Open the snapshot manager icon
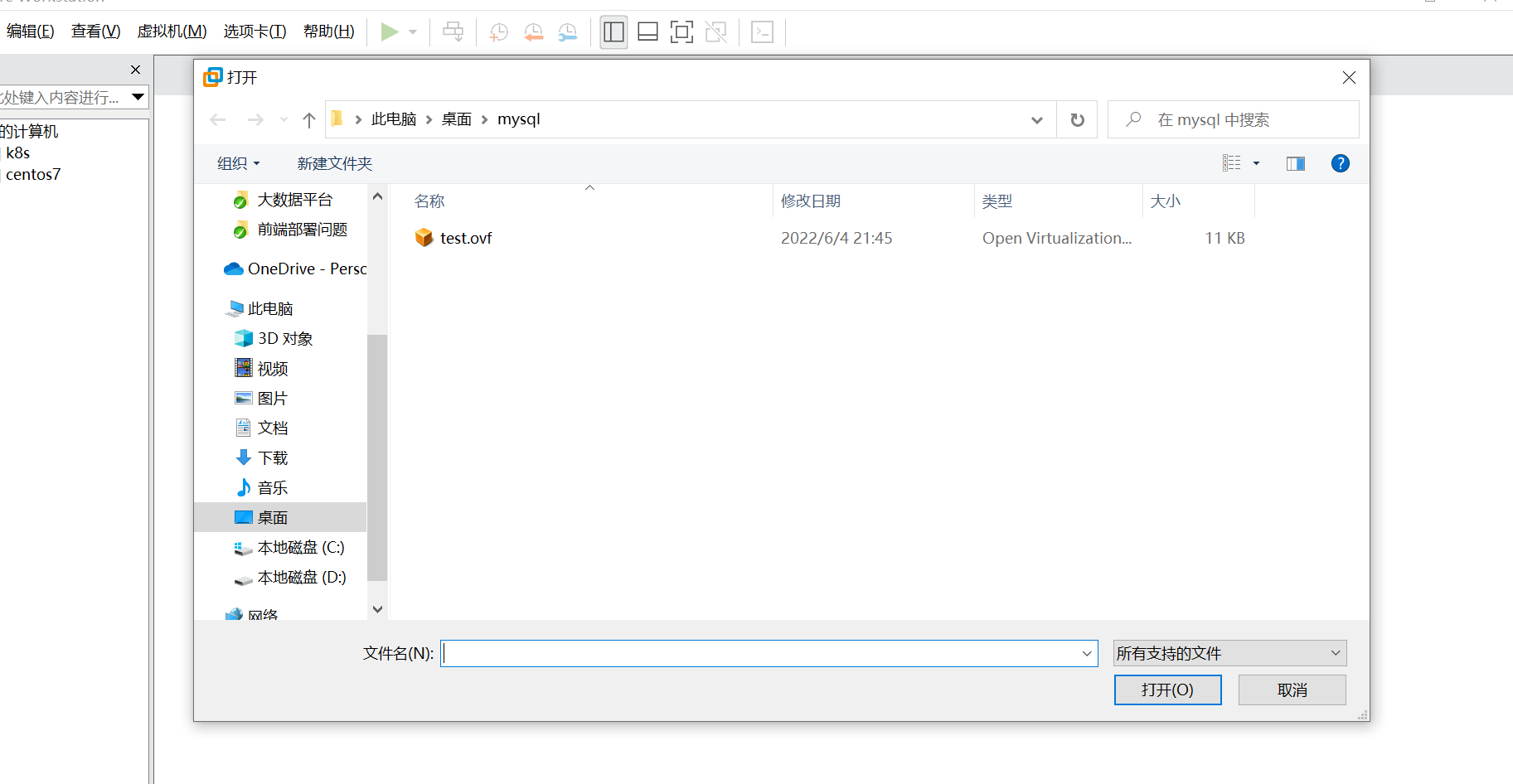Viewport: 1513px width, 784px height. [568, 32]
